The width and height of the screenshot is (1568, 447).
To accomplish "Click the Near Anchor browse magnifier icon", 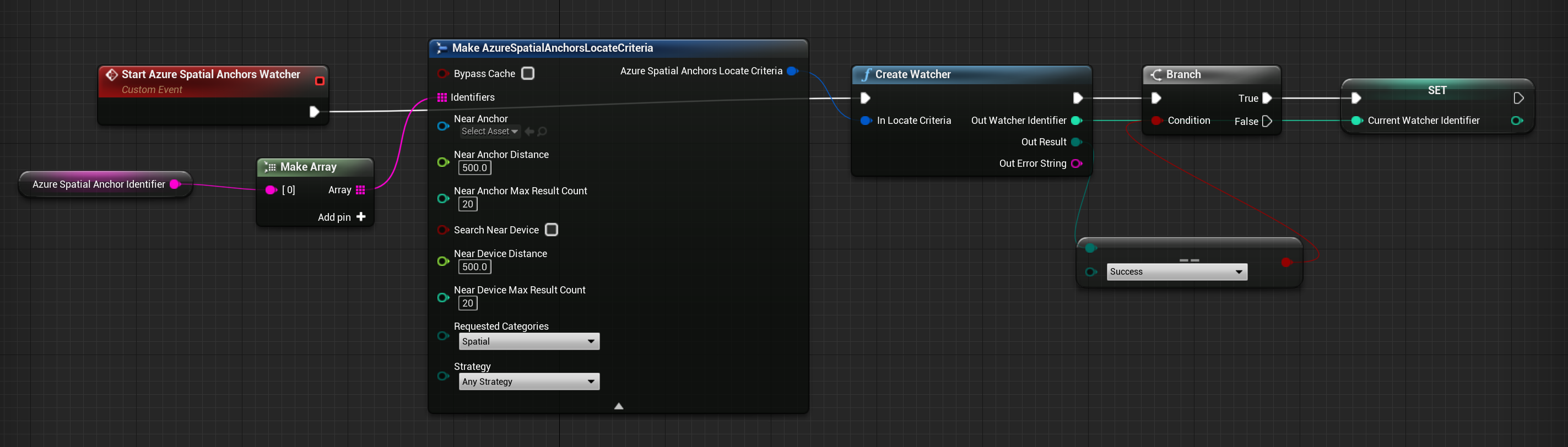I will (x=542, y=132).
